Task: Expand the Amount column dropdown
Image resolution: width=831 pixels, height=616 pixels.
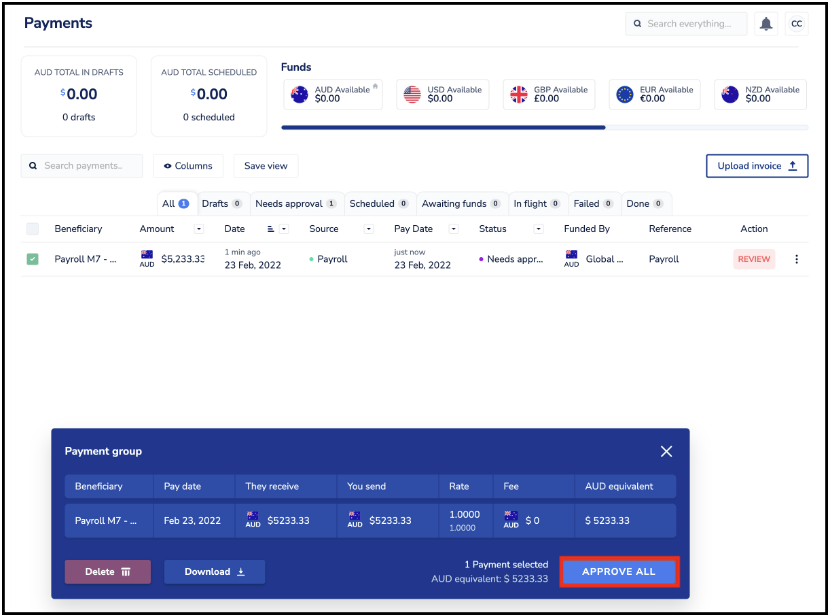Action: pos(199,229)
